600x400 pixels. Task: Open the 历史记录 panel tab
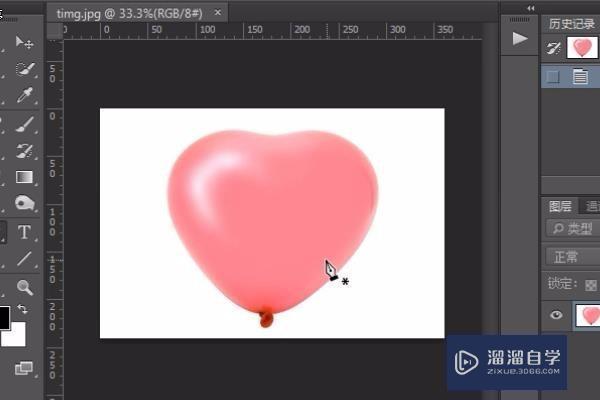572,24
